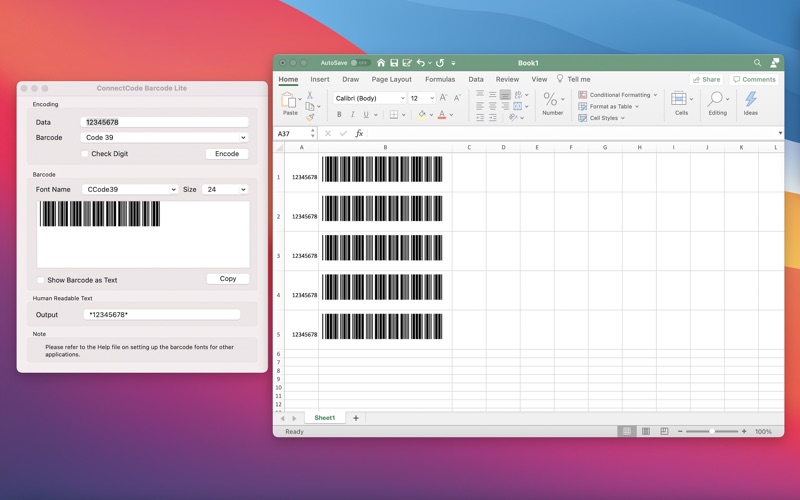
Task: Switch to Page Layout view in status bar
Action: coord(645,432)
